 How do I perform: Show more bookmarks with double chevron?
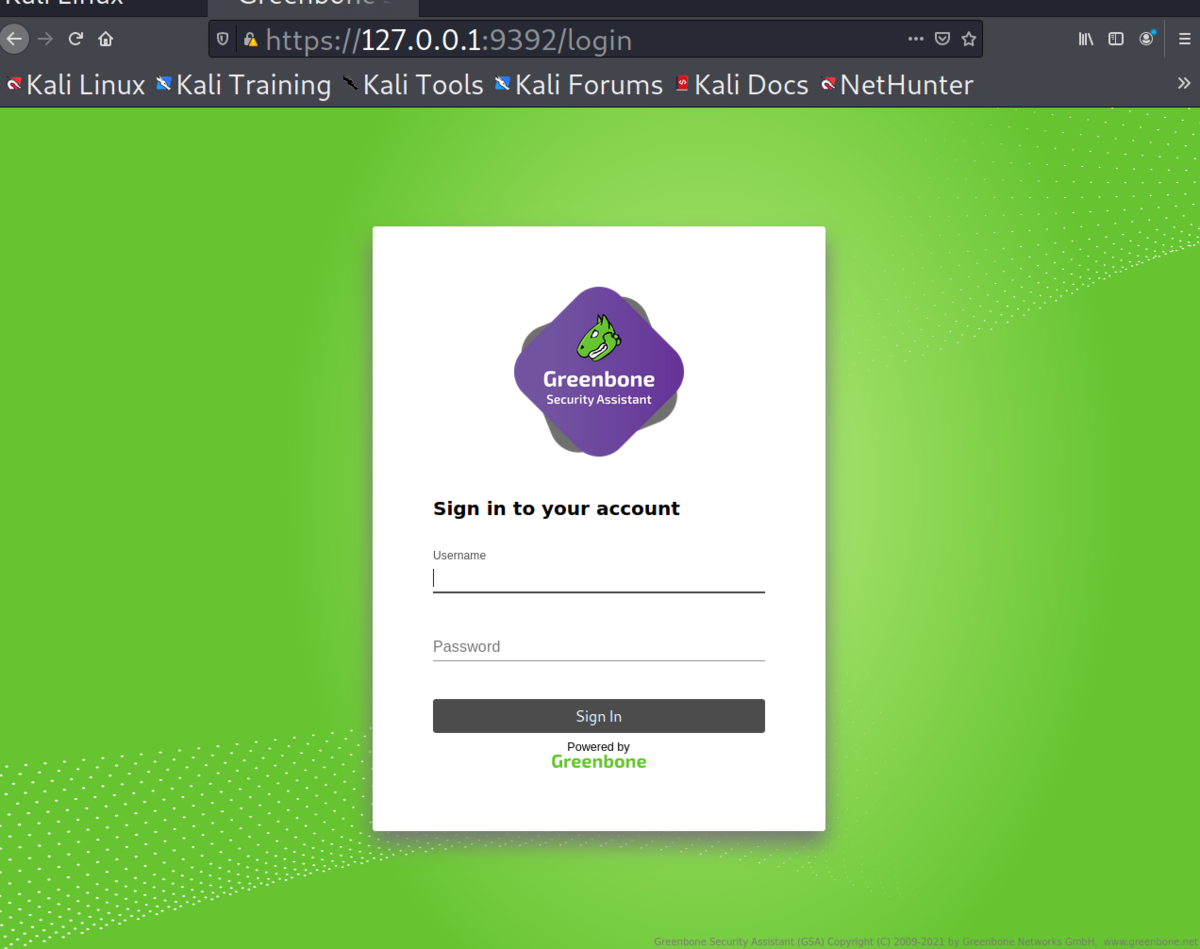pos(1184,83)
